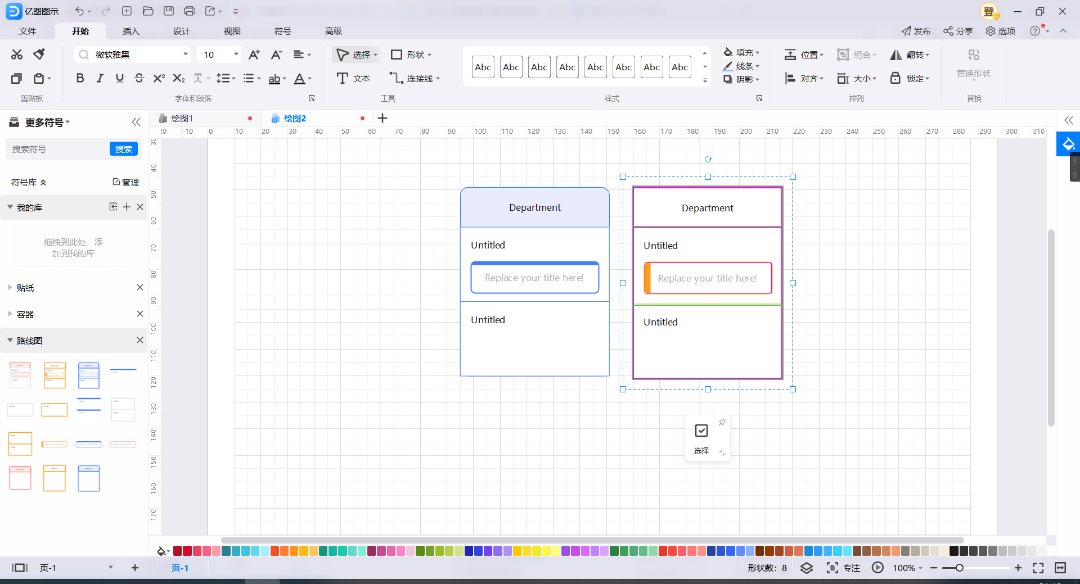Select the Text tool
Viewport: 1080px width, 584px height.
click(x=352, y=78)
